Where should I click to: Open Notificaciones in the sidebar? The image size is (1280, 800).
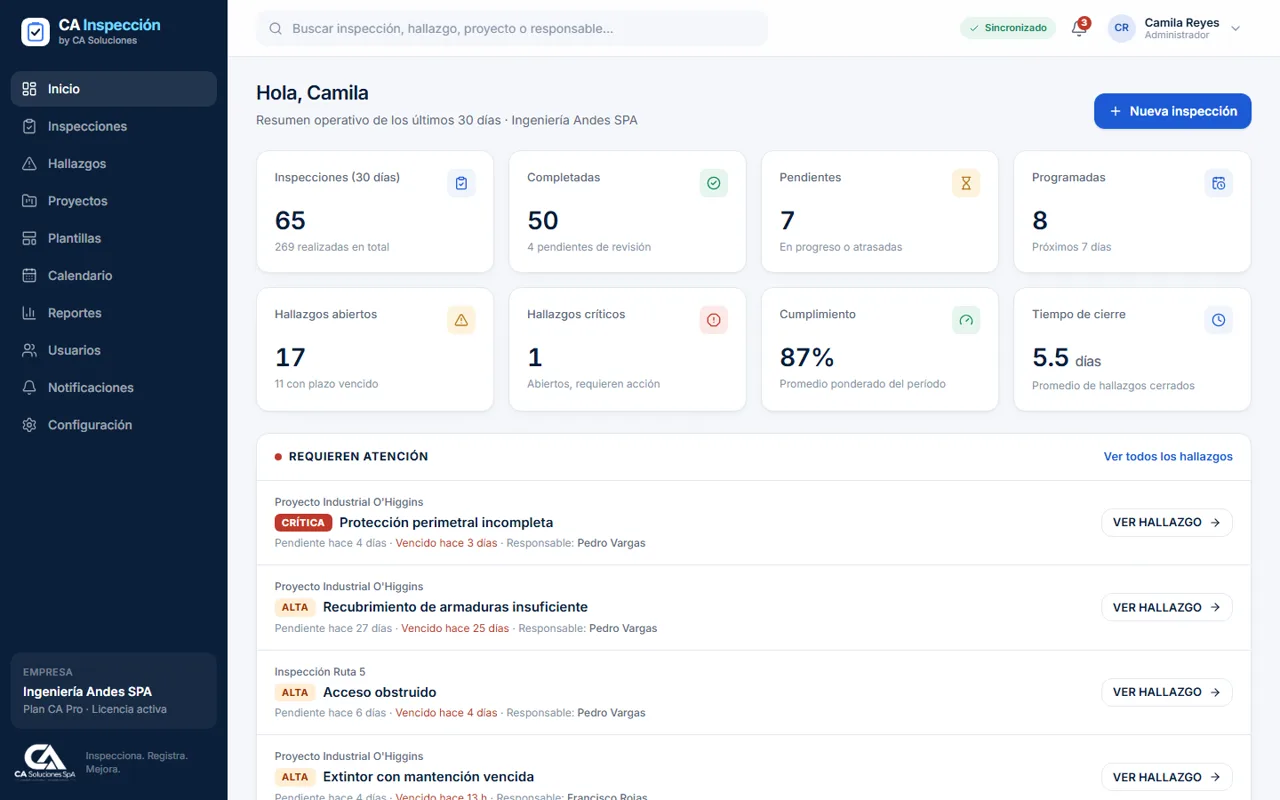(x=114, y=388)
